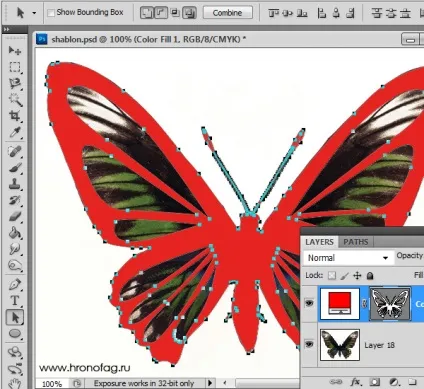The width and height of the screenshot is (424, 389).
Task: Align left edges of paths
Action: click(321, 13)
